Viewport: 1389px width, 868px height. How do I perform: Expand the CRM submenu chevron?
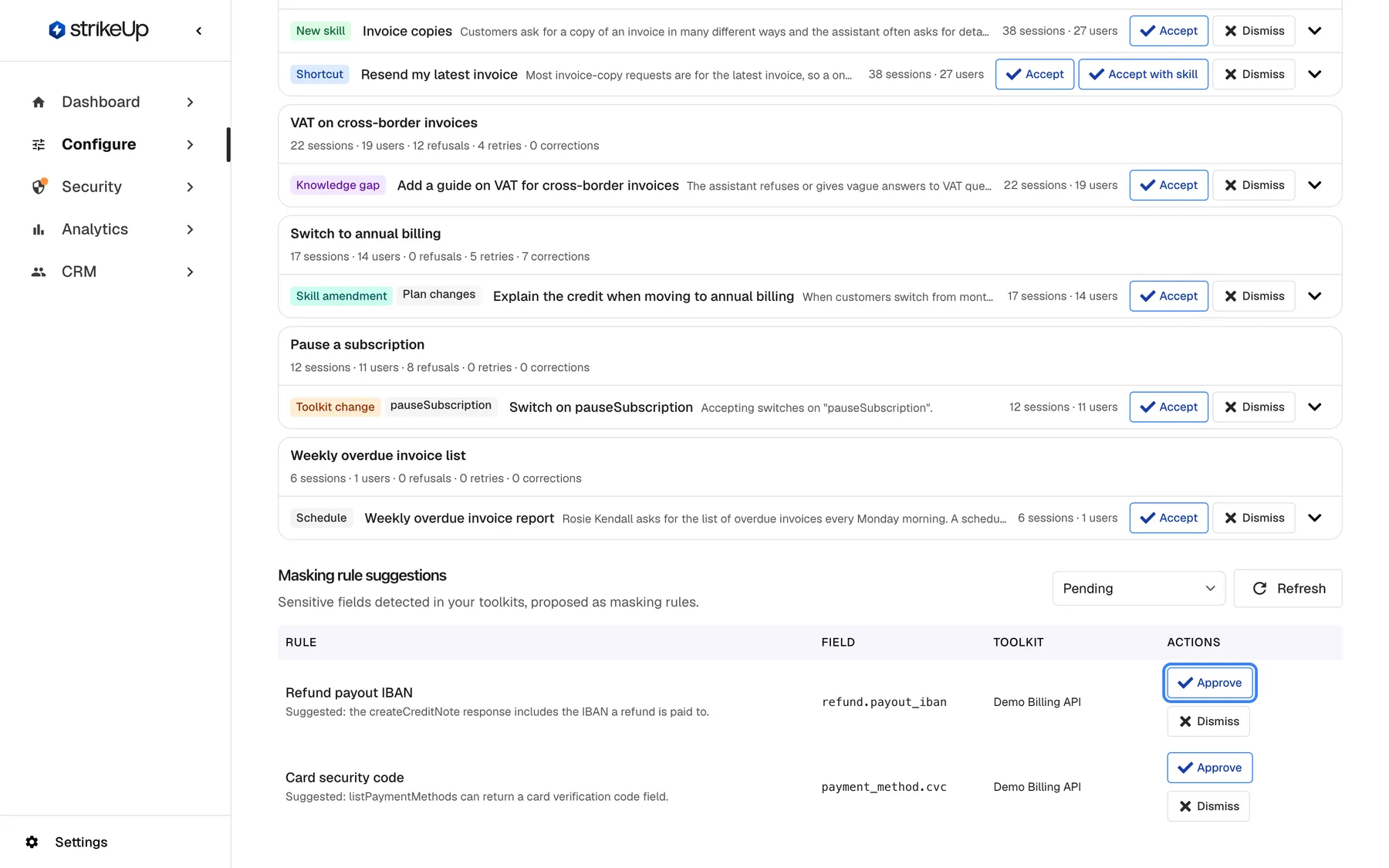pos(190,272)
